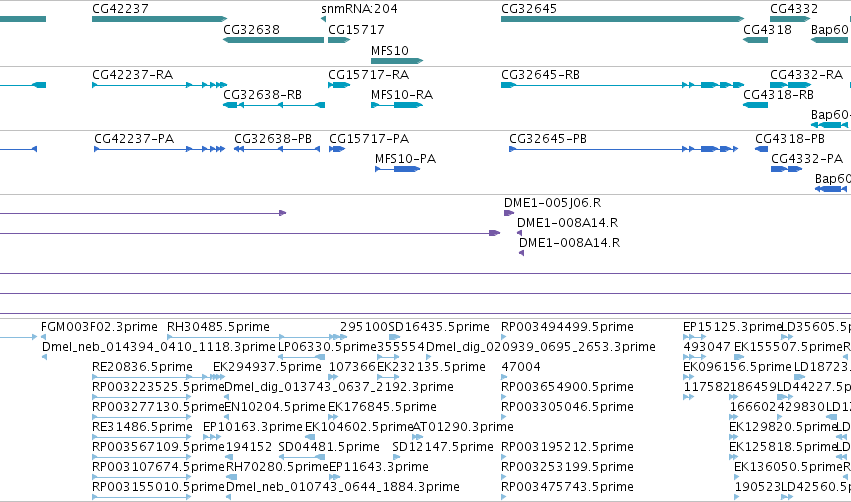The width and height of the screenshot is (851, 502).
Task: Select protein CG4332-PA
Action: click(x=807, y=158)
